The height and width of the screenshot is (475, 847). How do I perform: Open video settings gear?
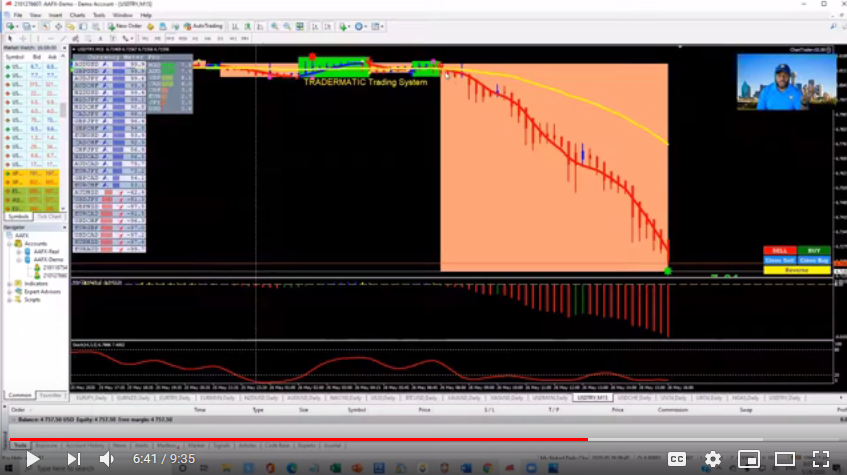[x=713, y=459]
